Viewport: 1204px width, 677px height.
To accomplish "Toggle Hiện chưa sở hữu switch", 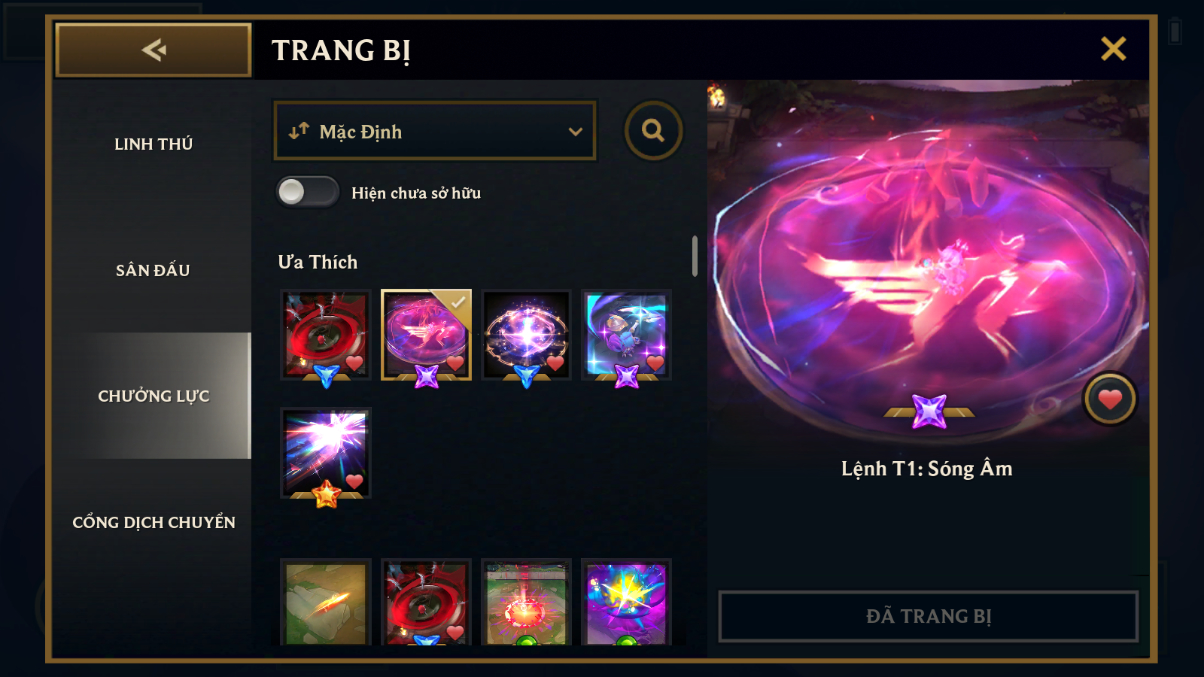I will [307, 192].
